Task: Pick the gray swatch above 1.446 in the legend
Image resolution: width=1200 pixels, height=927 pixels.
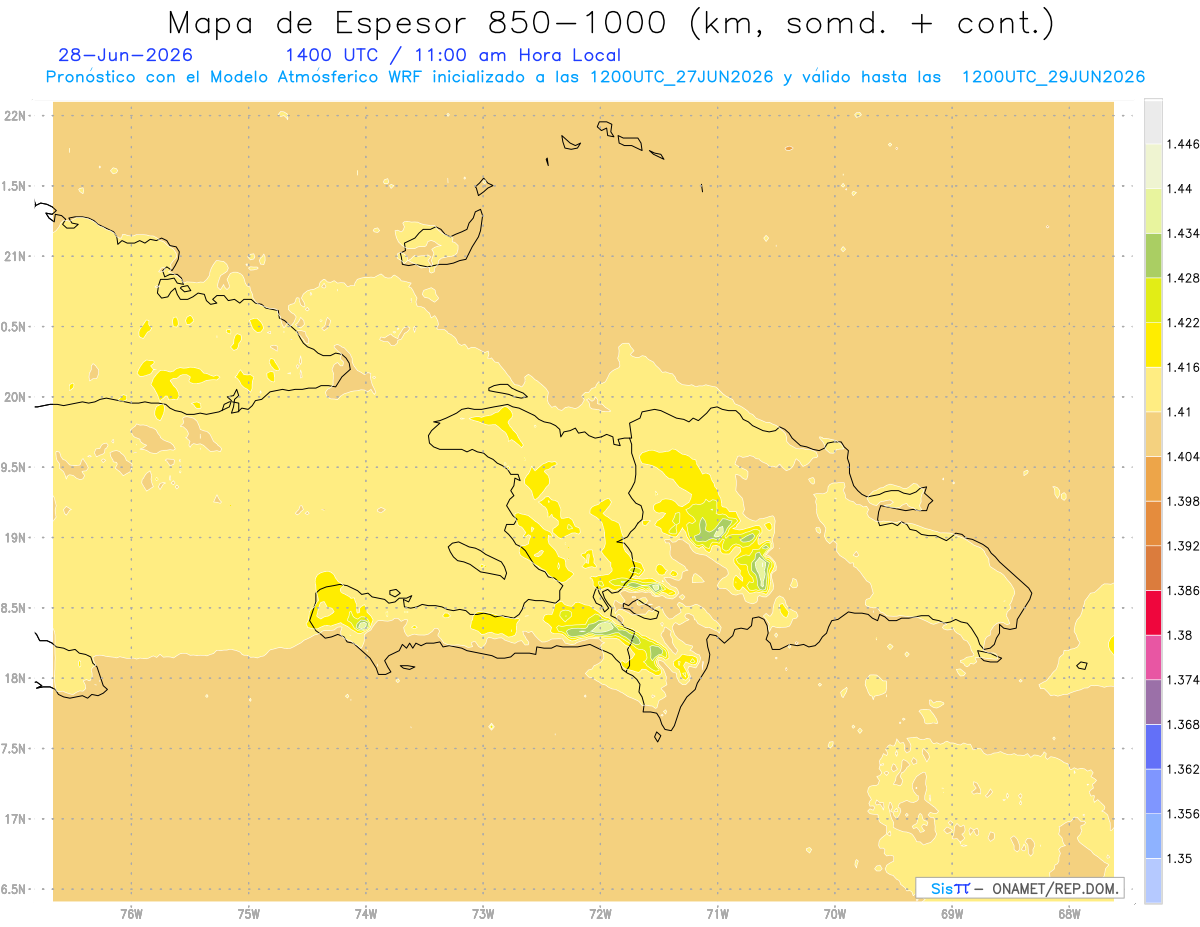Action: [1153, 121]
